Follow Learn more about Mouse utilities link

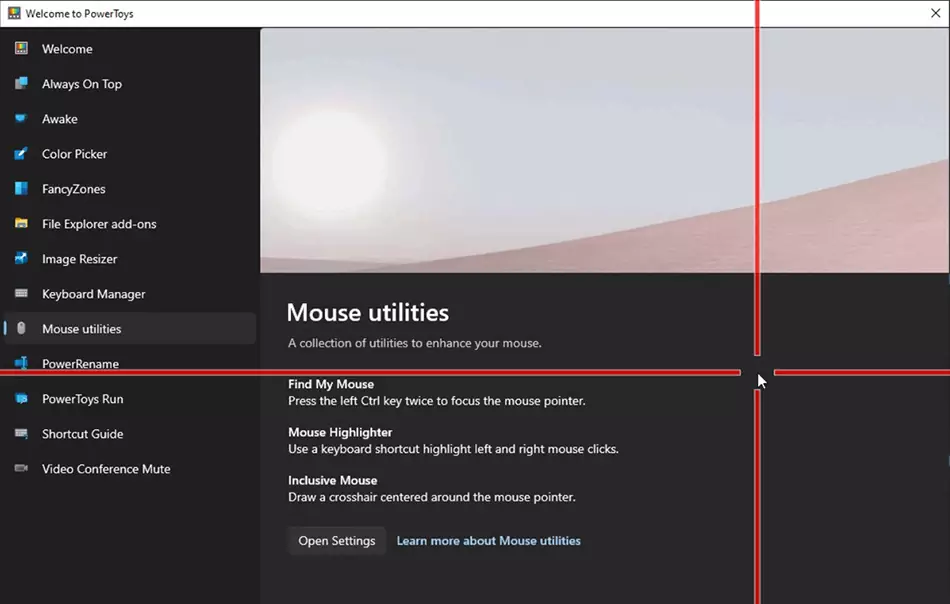(x=488, y=540)
